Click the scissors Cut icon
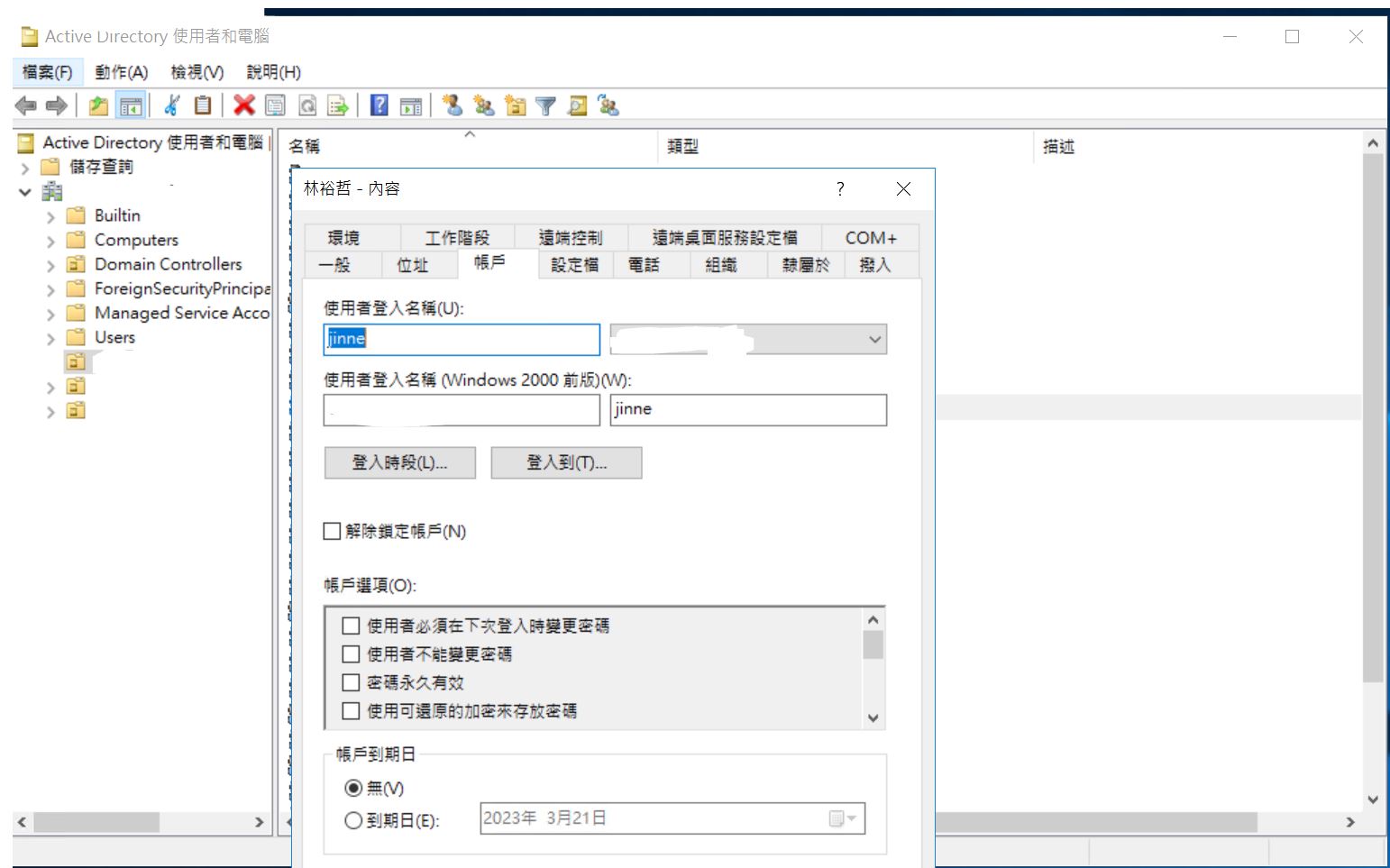Viewport: 1390px width, 868px height. point(171,105)
